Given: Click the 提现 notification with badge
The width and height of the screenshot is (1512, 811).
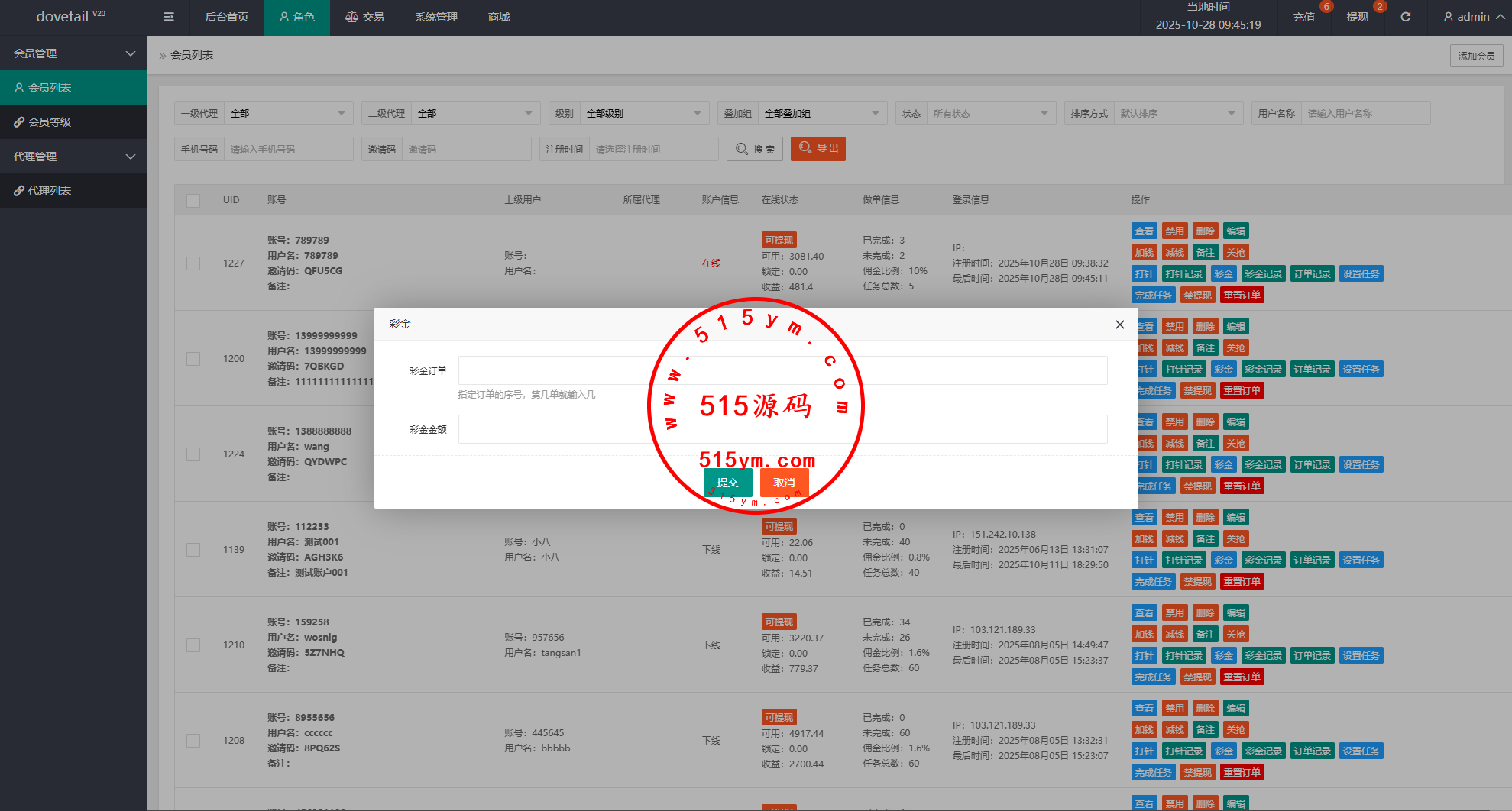Looking at the screenshot, I should [1358, 17].
